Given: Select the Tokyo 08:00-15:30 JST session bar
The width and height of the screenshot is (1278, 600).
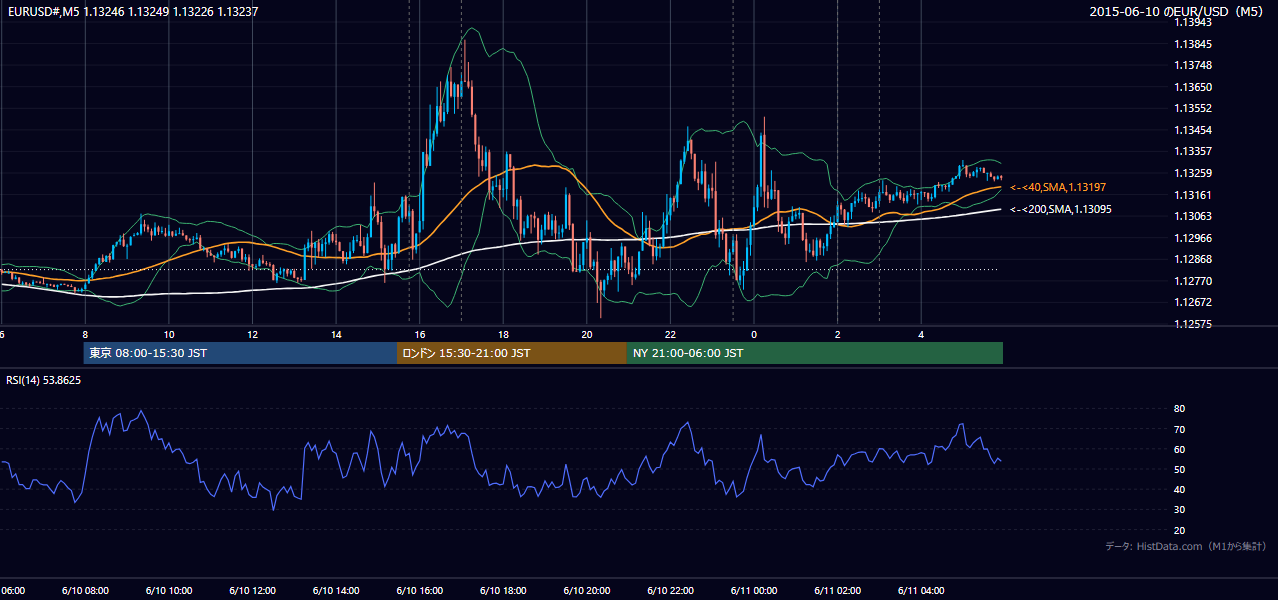Looking at the screenshot, I should (x=240, y=353).
